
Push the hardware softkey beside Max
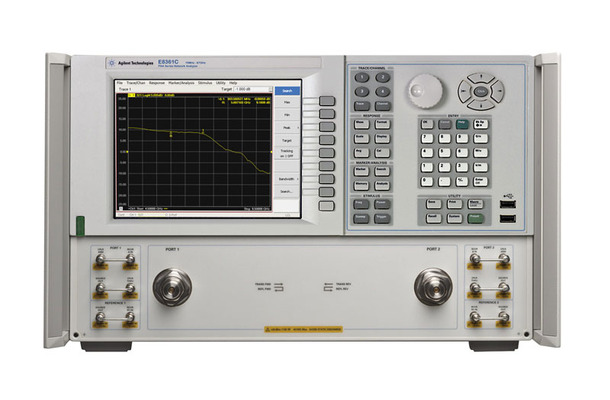coord(327,101)
